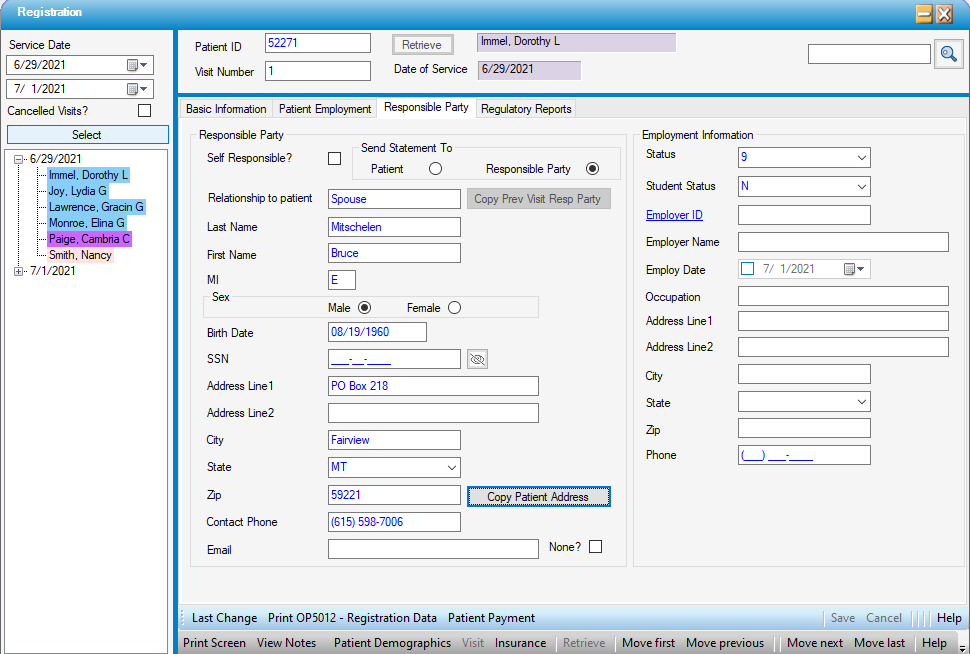The image size is (970, 654).
Task: Follow the Employer ID link
Action: pyautogui.click(x=674, y=215)
